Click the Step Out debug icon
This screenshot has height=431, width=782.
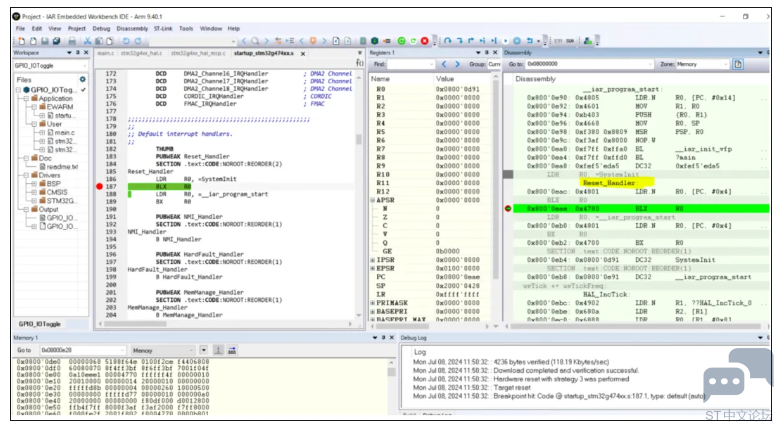tap(471, 41)
